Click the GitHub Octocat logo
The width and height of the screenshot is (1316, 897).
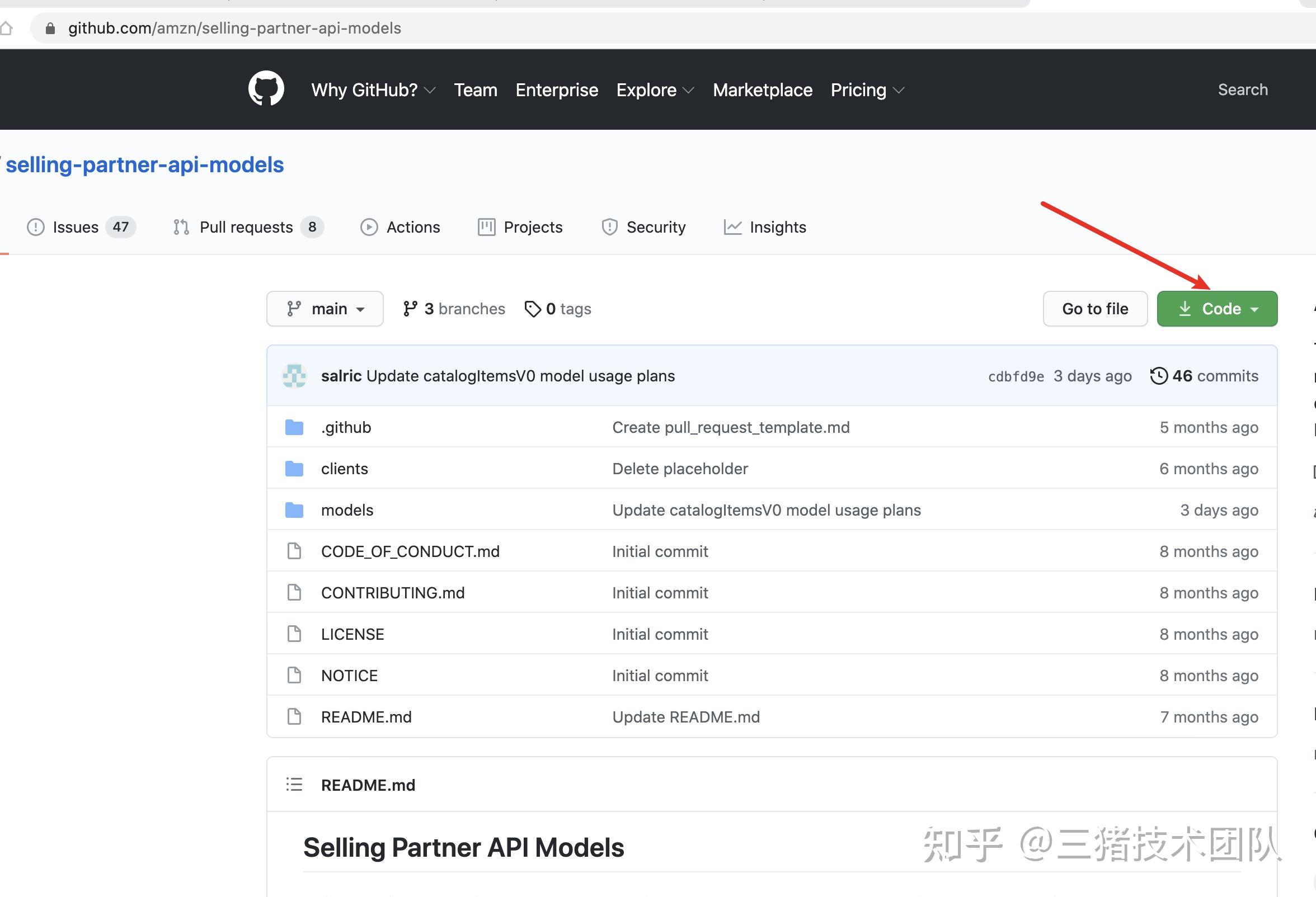click(x=266, y=89)
